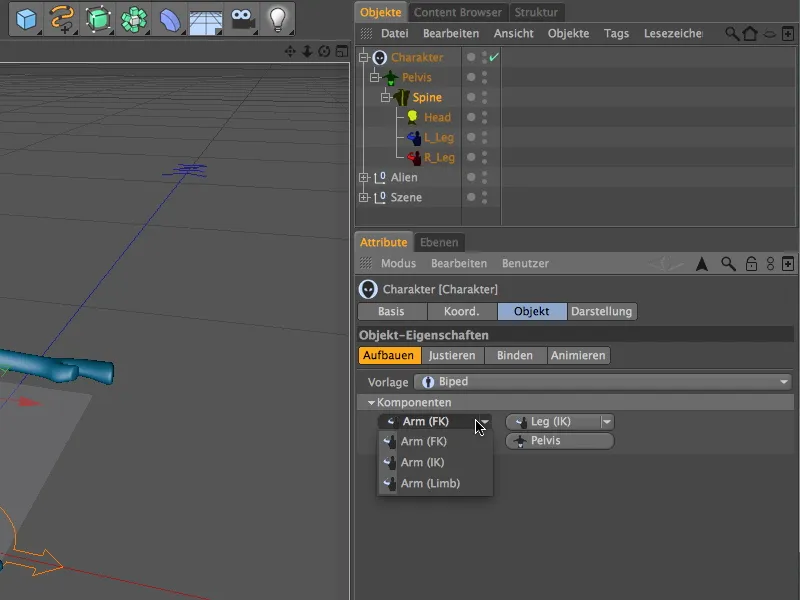Add a camera using camera icon
Image resolution: width=800 pixels, height=600 pixels.
click(x=242, y=19)
